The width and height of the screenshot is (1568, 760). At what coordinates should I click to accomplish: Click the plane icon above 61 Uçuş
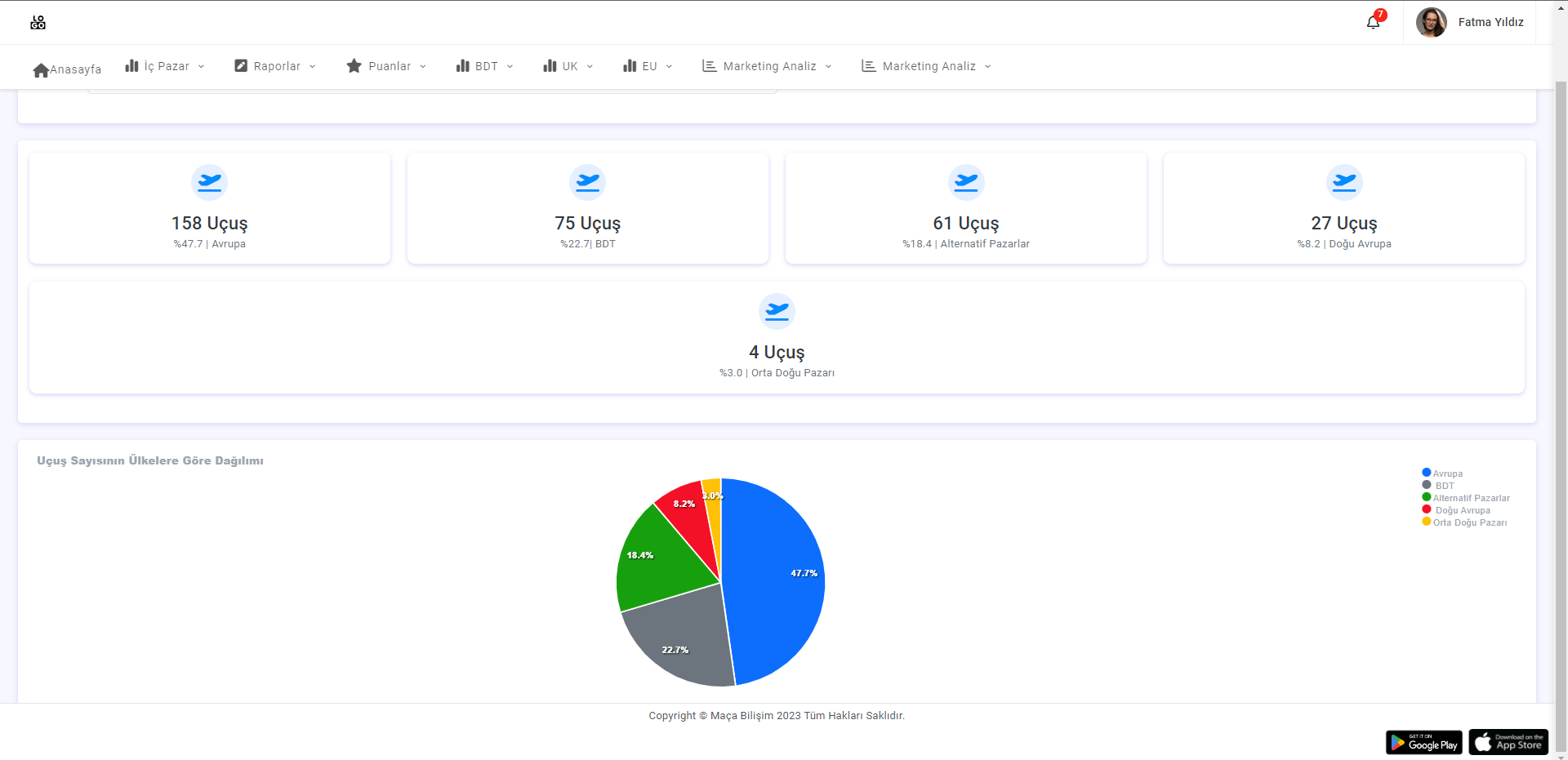965,182
